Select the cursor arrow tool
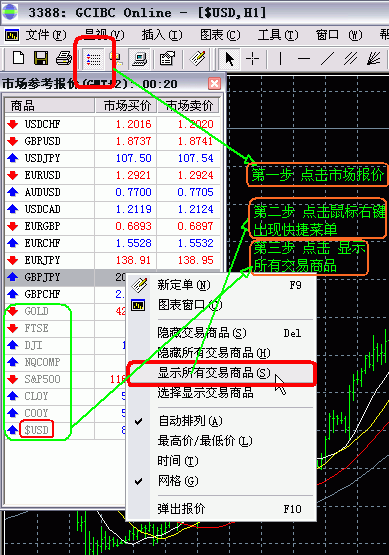389x555 pixels. (229, 58)
